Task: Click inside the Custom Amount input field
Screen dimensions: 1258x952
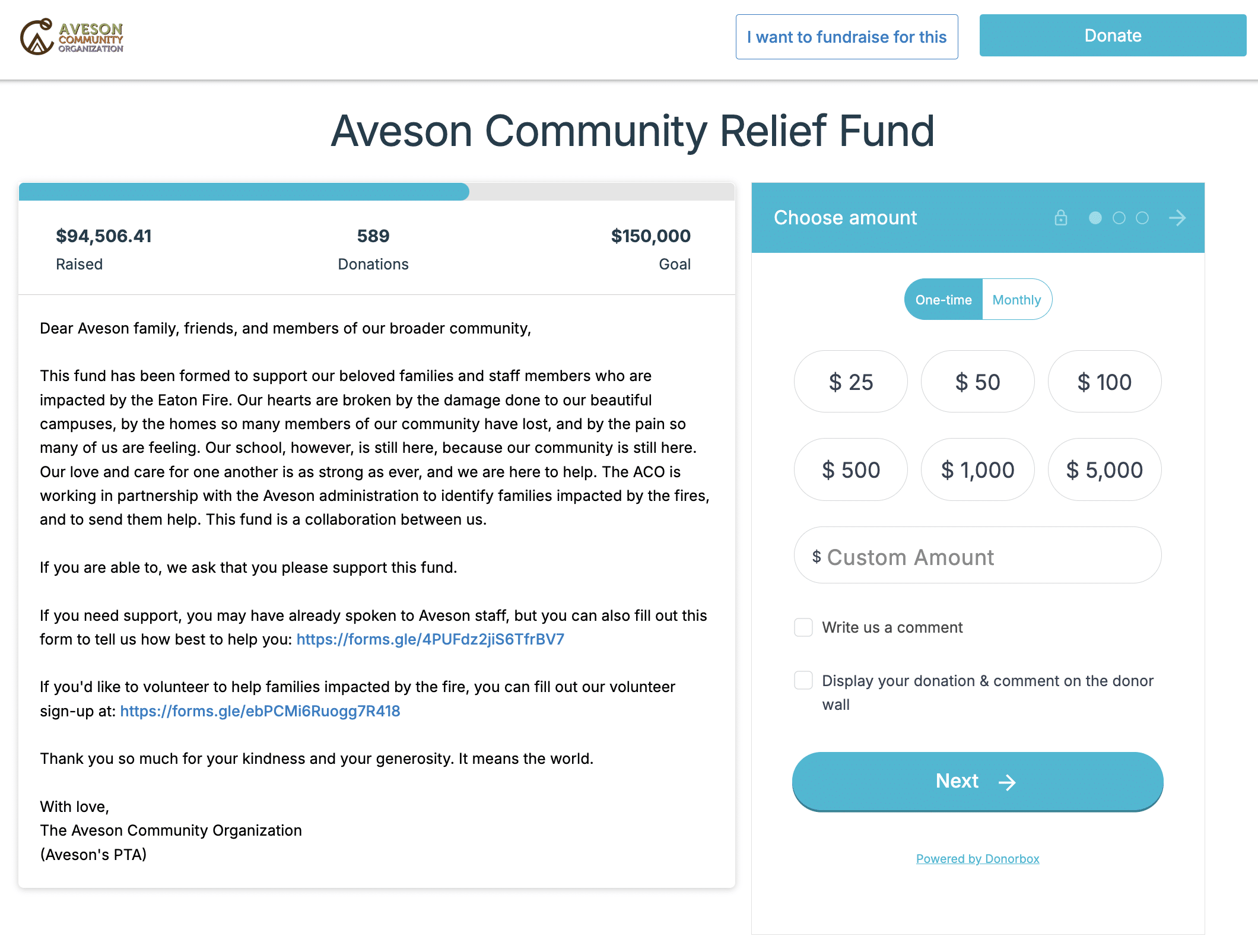Action: [977, 556]
